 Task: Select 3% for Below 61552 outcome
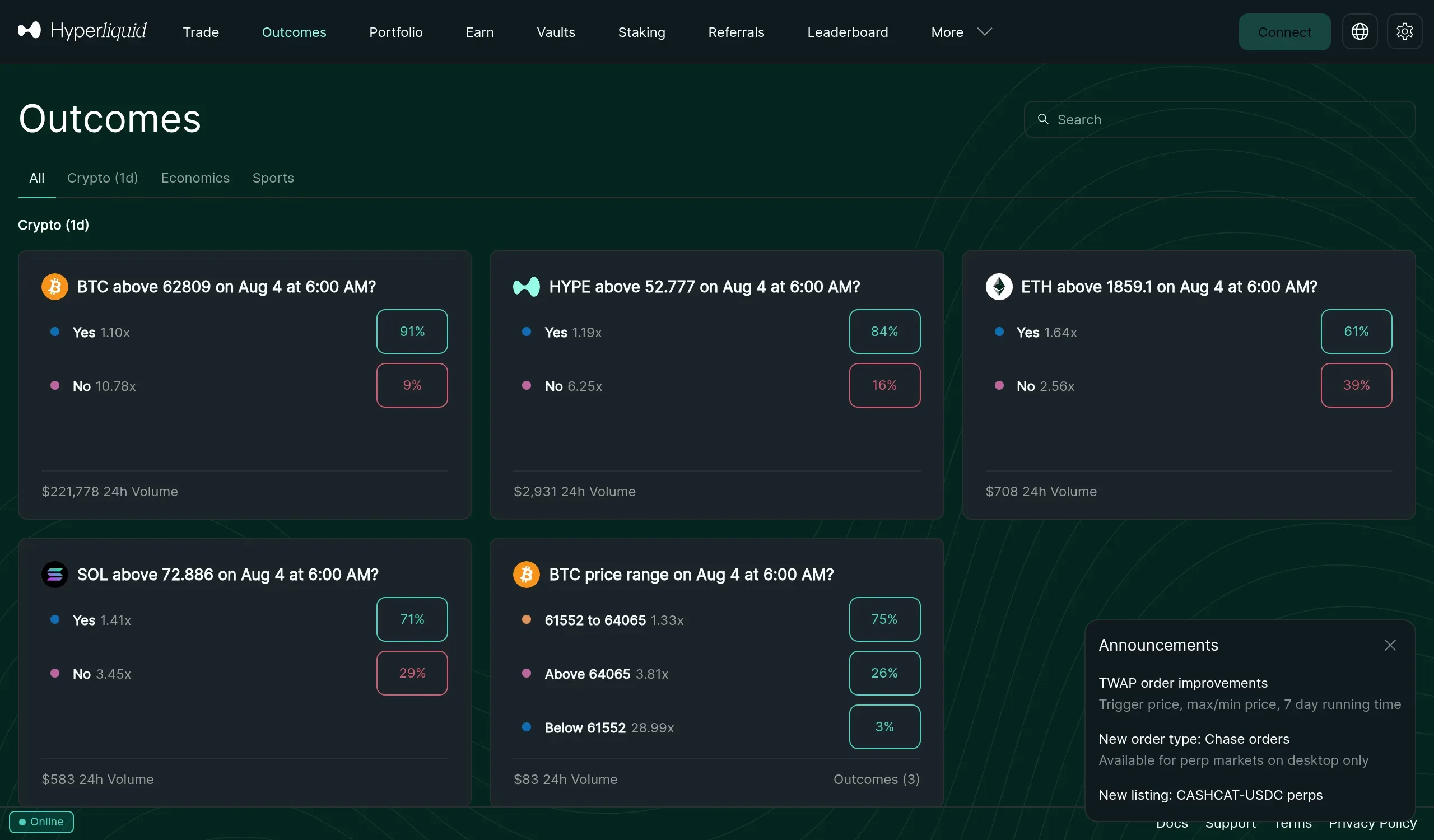click(884, 727)
